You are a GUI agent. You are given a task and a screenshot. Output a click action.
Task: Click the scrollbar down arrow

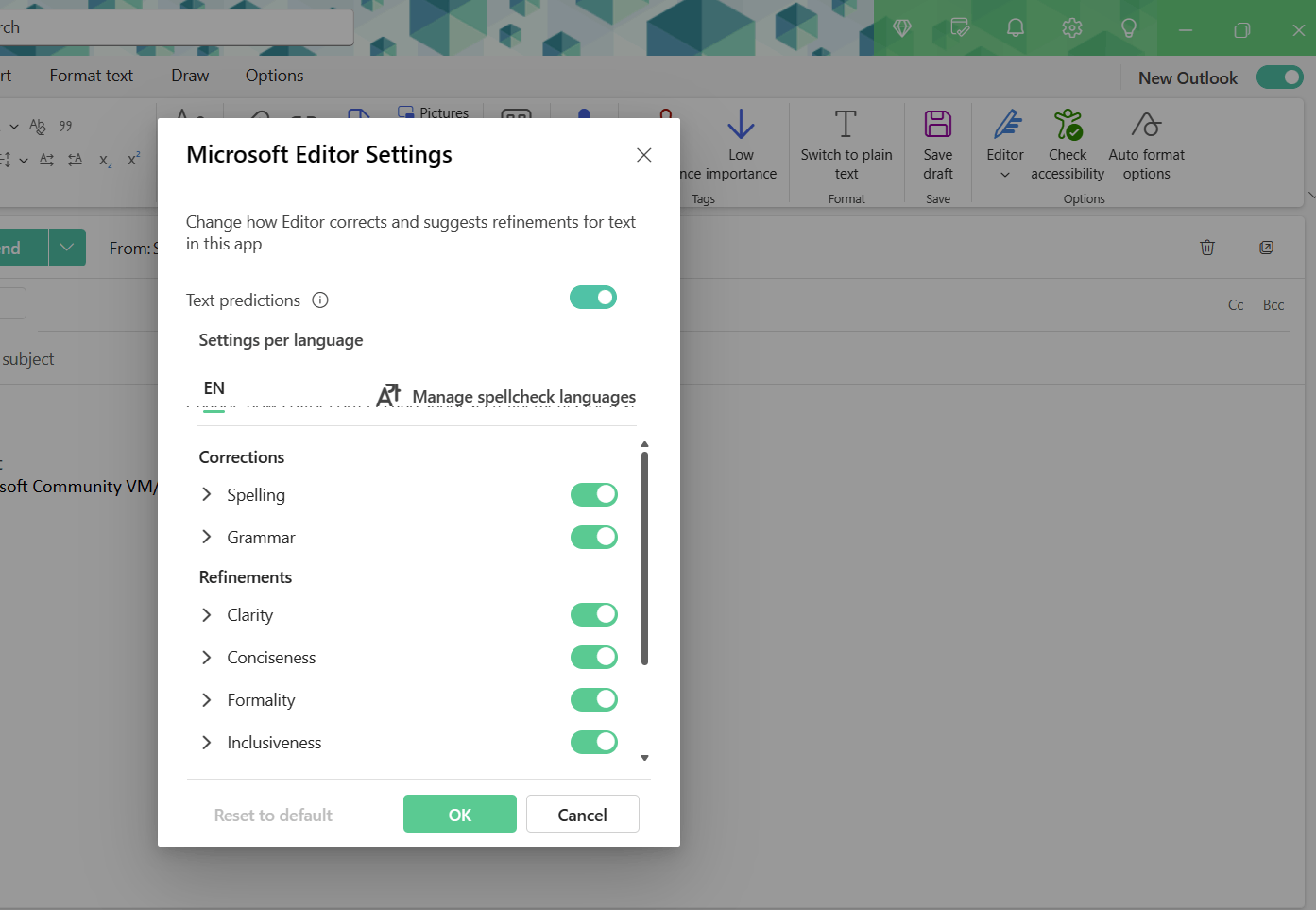[x=645, y=758]
